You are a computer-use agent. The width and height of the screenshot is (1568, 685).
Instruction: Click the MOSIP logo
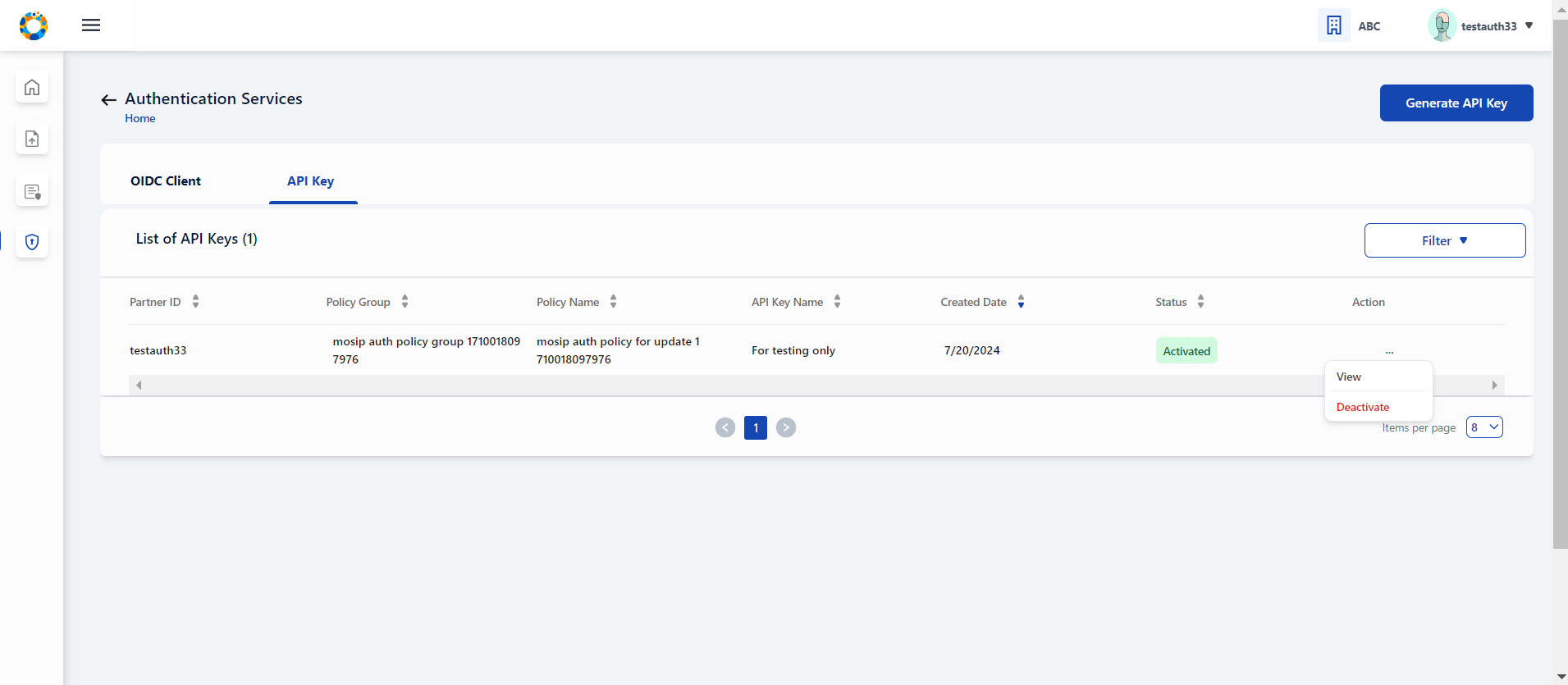click(x=34, y=25)
